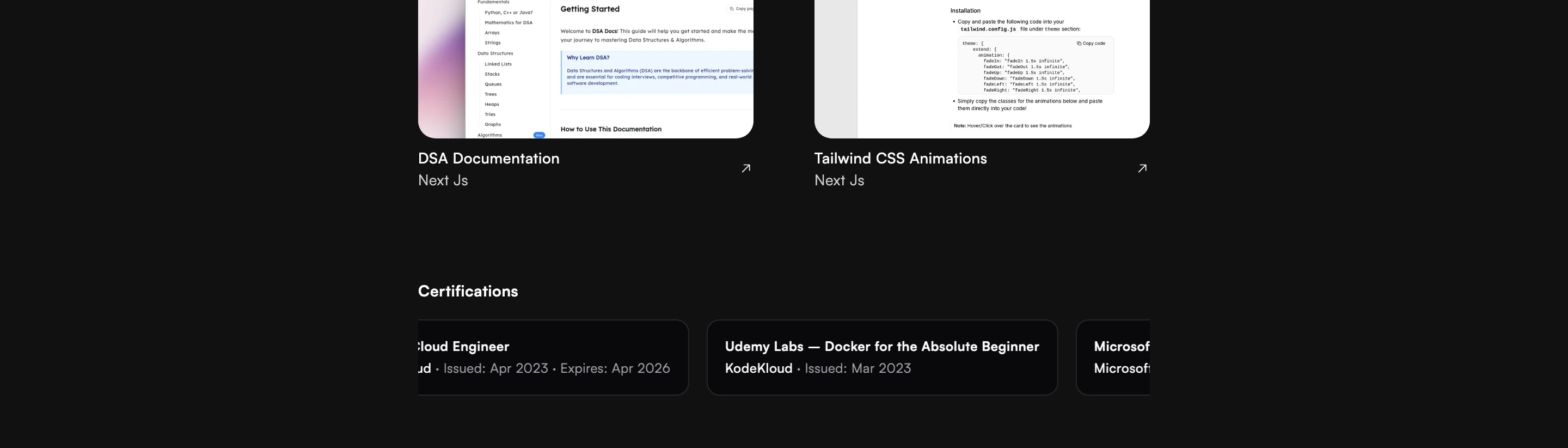Open the Tailwind CSS Animations preview thumbnail
1568x448 pixels.
[x=982, y=69]
